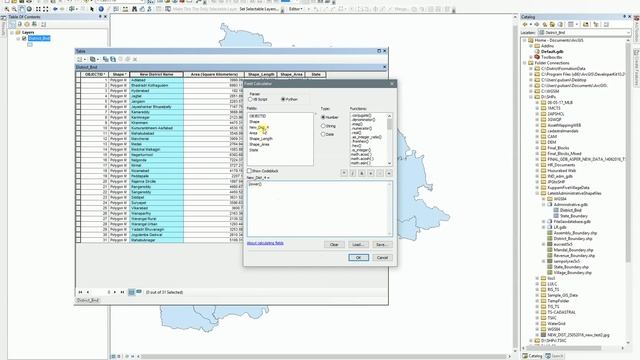This screenshot has width=640, height=360.
Task: Click List By Drawing Order icon in TOC
Action: [12, 24]
